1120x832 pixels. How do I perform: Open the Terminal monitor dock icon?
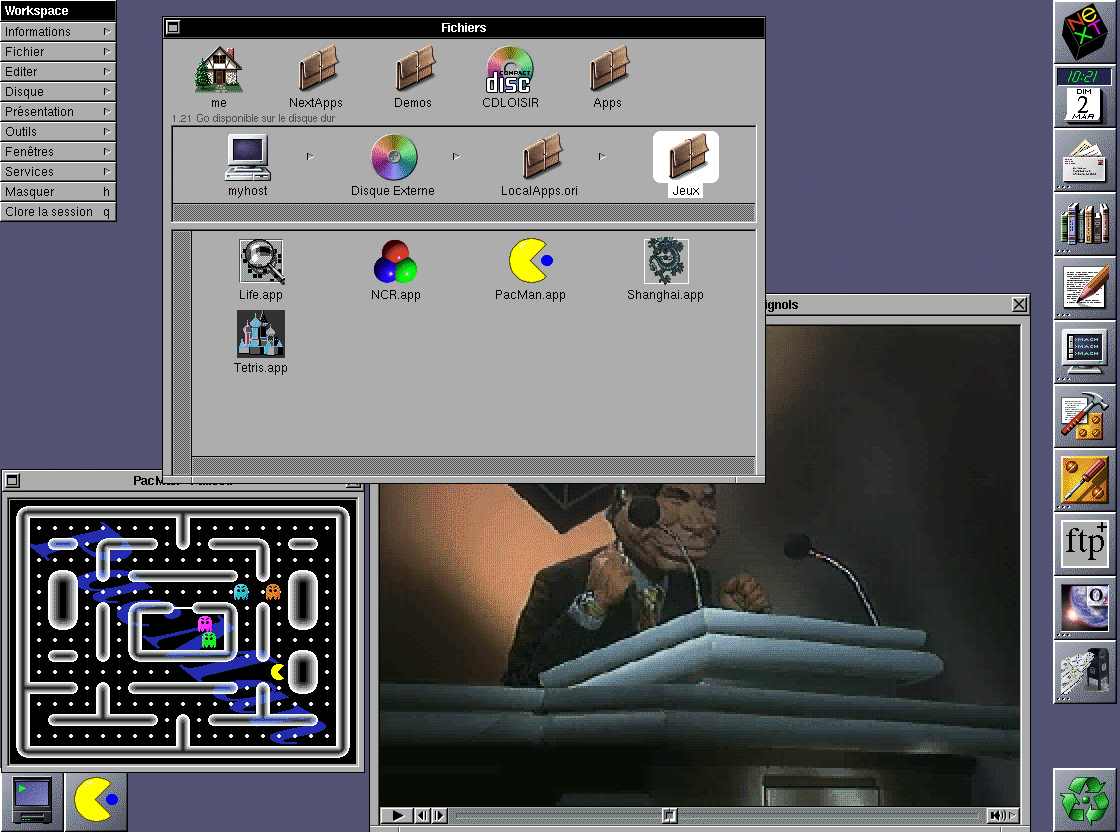[1084, 352]
